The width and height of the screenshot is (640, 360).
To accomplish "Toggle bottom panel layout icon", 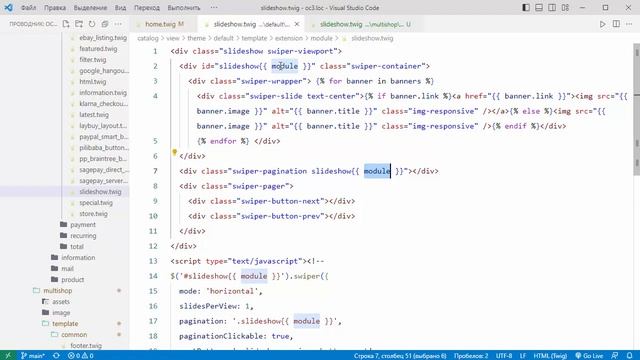I will (x=539, y=8).
